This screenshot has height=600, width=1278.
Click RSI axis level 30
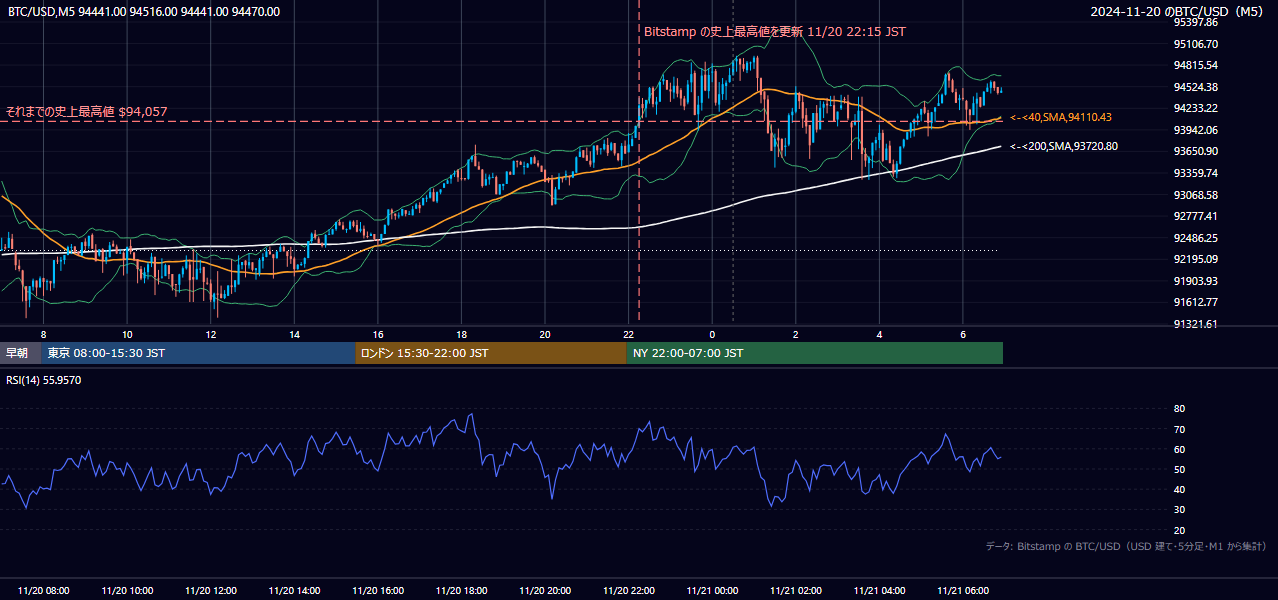click(x=1179, y=510)
